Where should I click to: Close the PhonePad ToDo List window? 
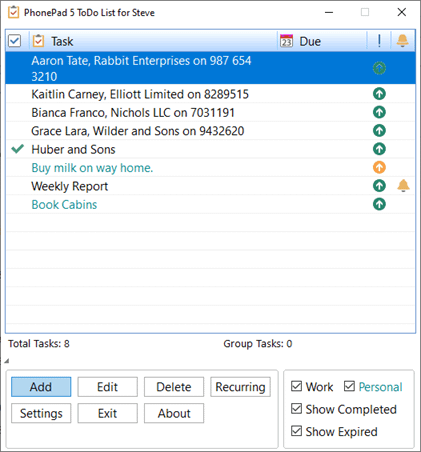402,12
